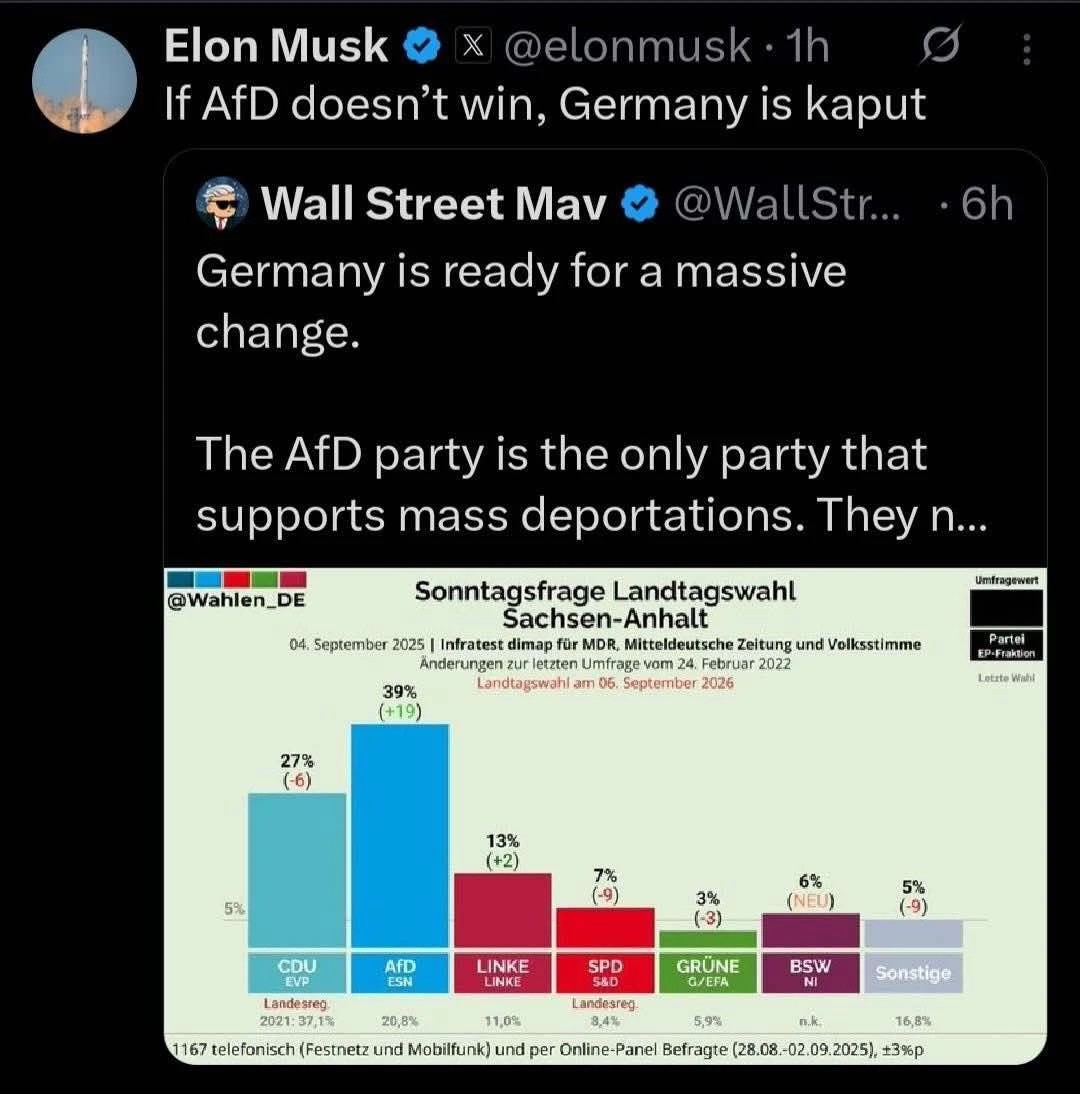Open the @elonmusk handle link
This screenshot has height=1094, width=1080.
click(x=627, y=47)
